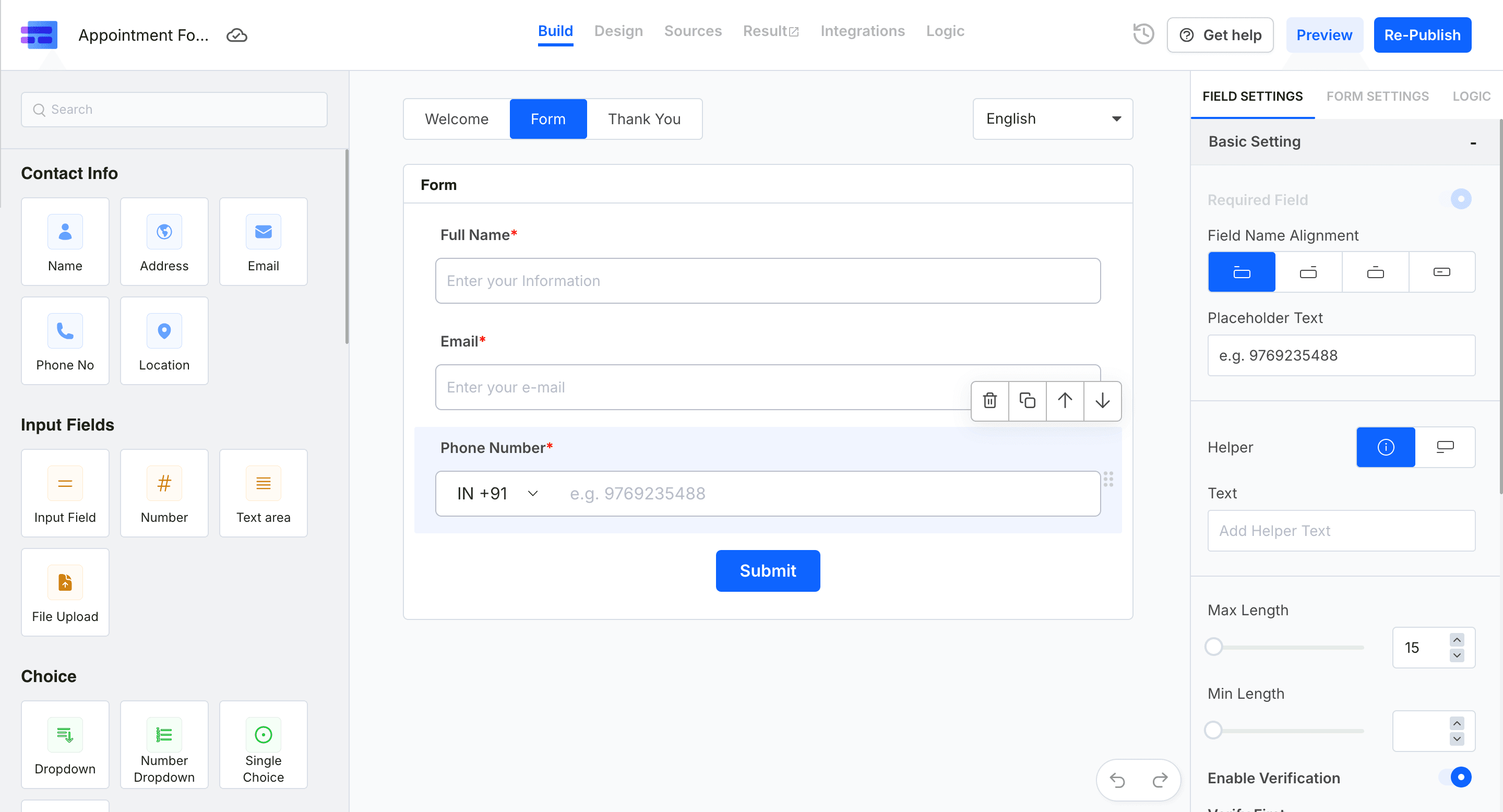Undo the last change
The height and width of the screenshot is (812, 1503).
pos(1117,780)
